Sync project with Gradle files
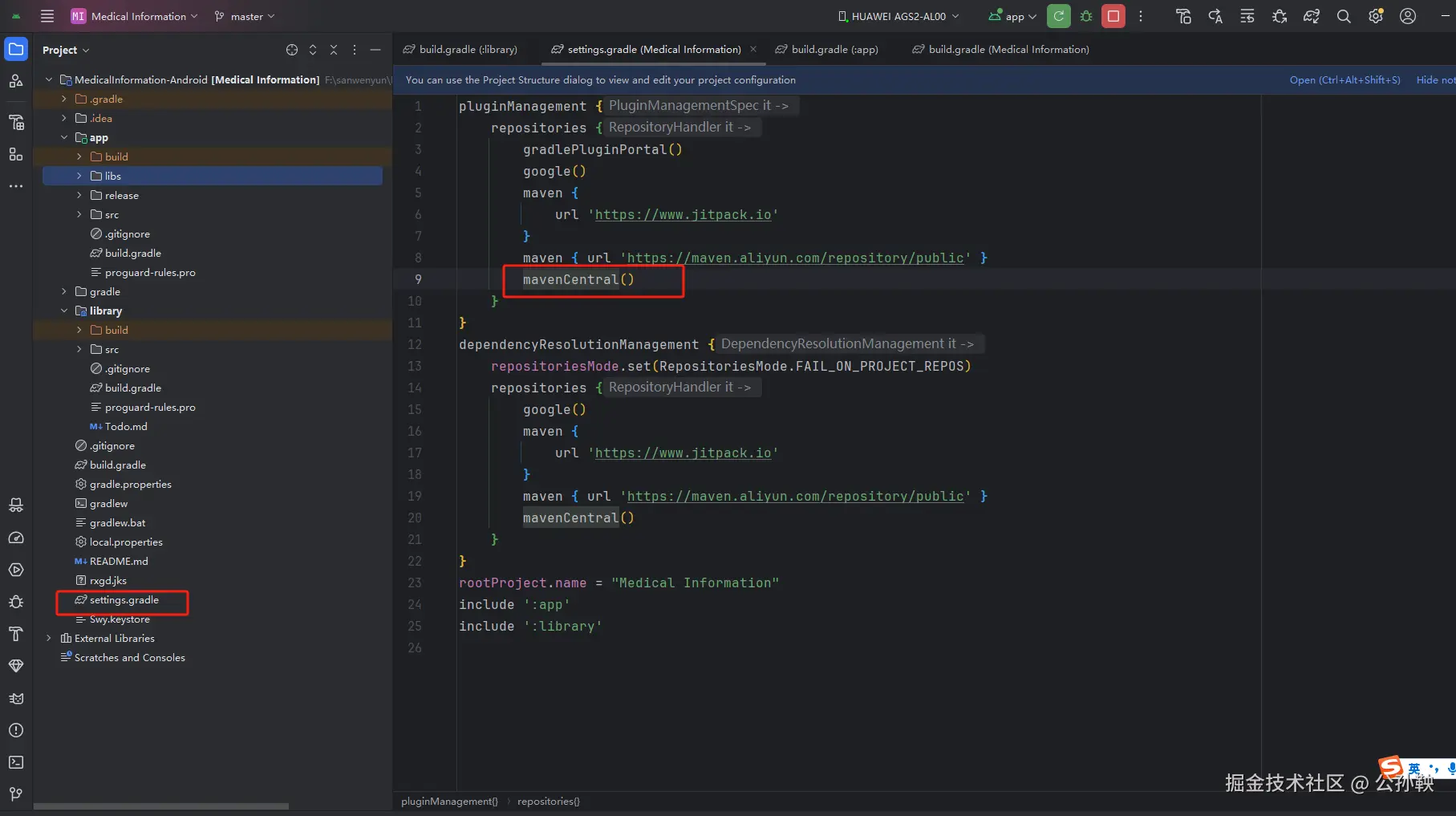1456x816 pixels. pos(1312,16)
